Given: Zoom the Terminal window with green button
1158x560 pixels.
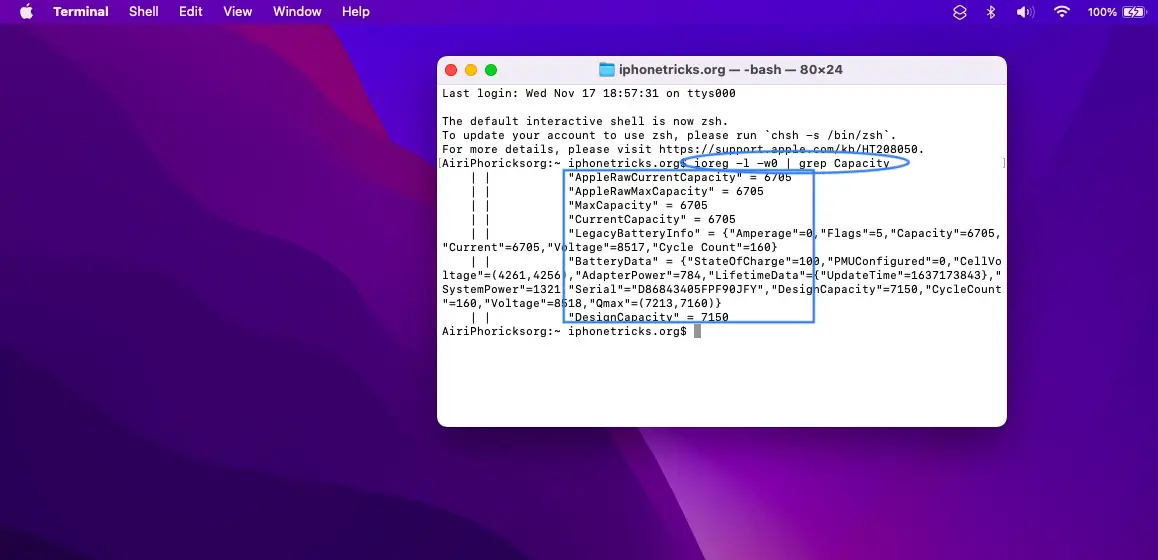Looking at the screenshot, I should point(490,70).
